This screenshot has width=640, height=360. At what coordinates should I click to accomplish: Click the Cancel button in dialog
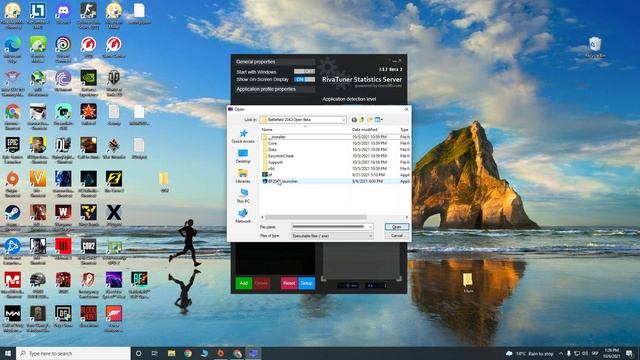click(x=396, y=236)
